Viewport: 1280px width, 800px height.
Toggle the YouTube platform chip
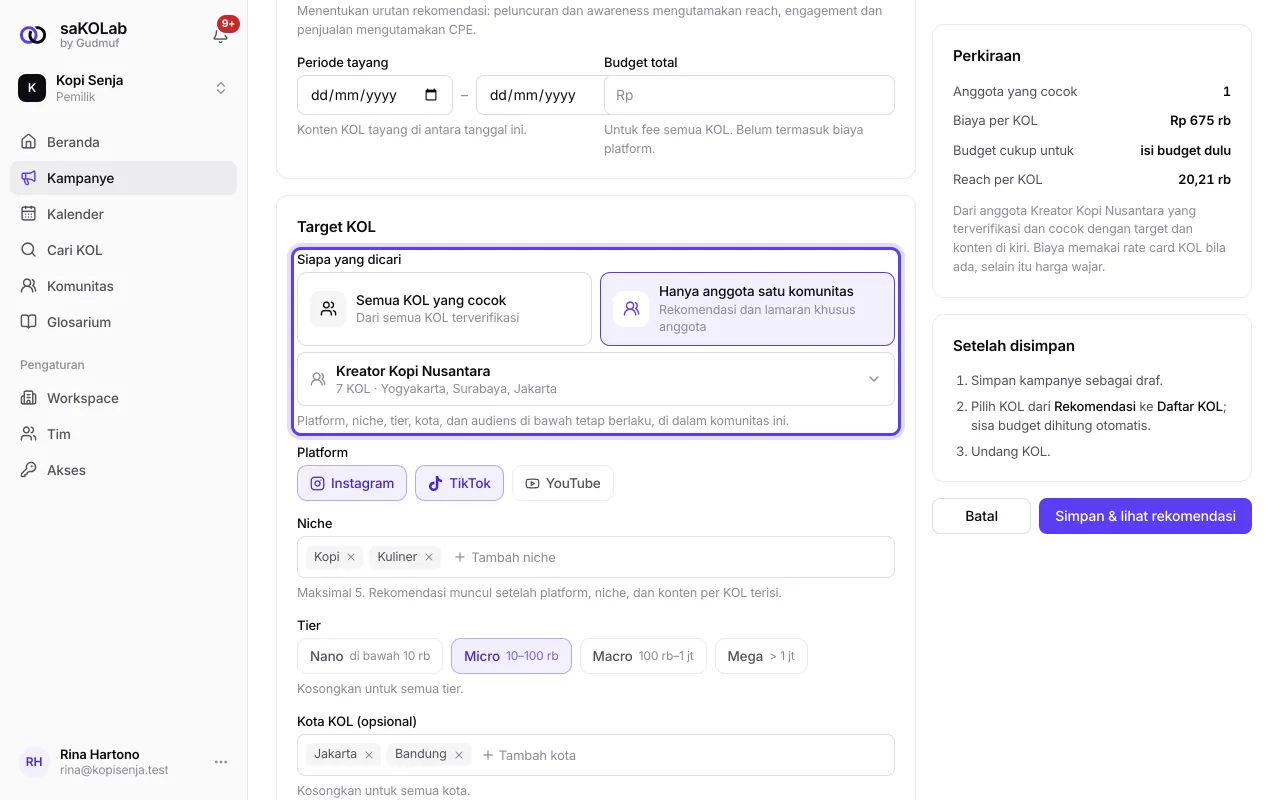[x=563, y=483]
